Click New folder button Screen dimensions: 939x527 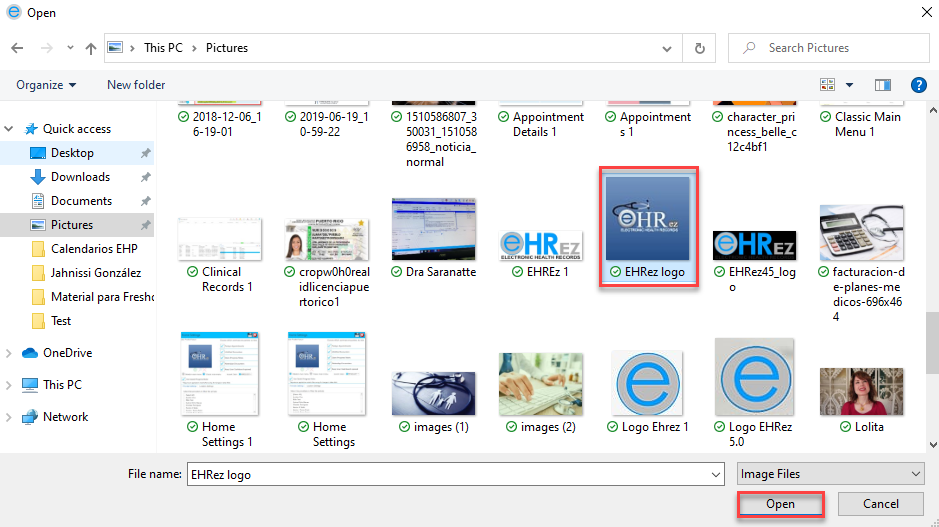pyautogui.click(x=136, y=85)
